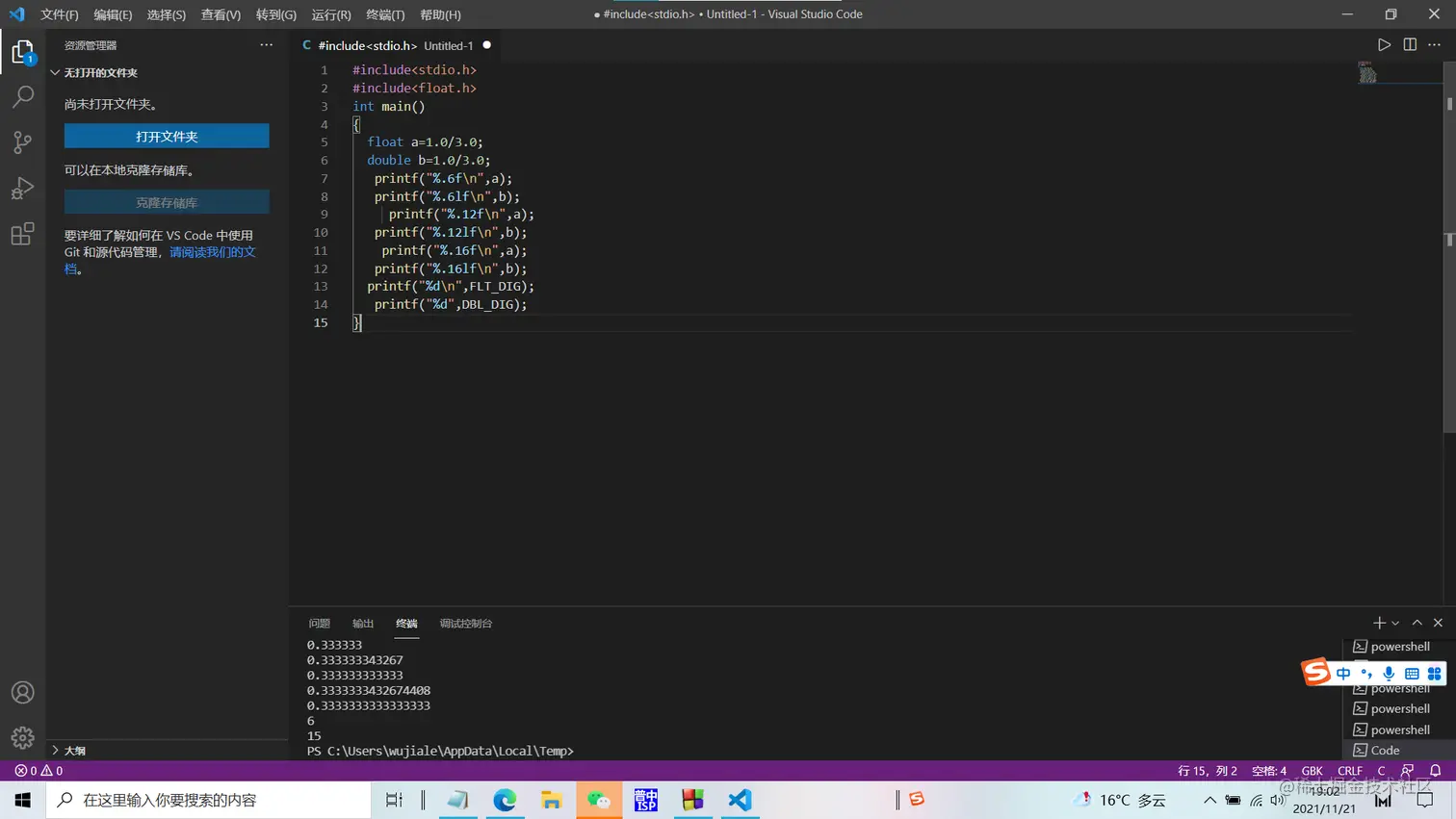Open Explorer panel more actions ellipsis

pos(267,45)
